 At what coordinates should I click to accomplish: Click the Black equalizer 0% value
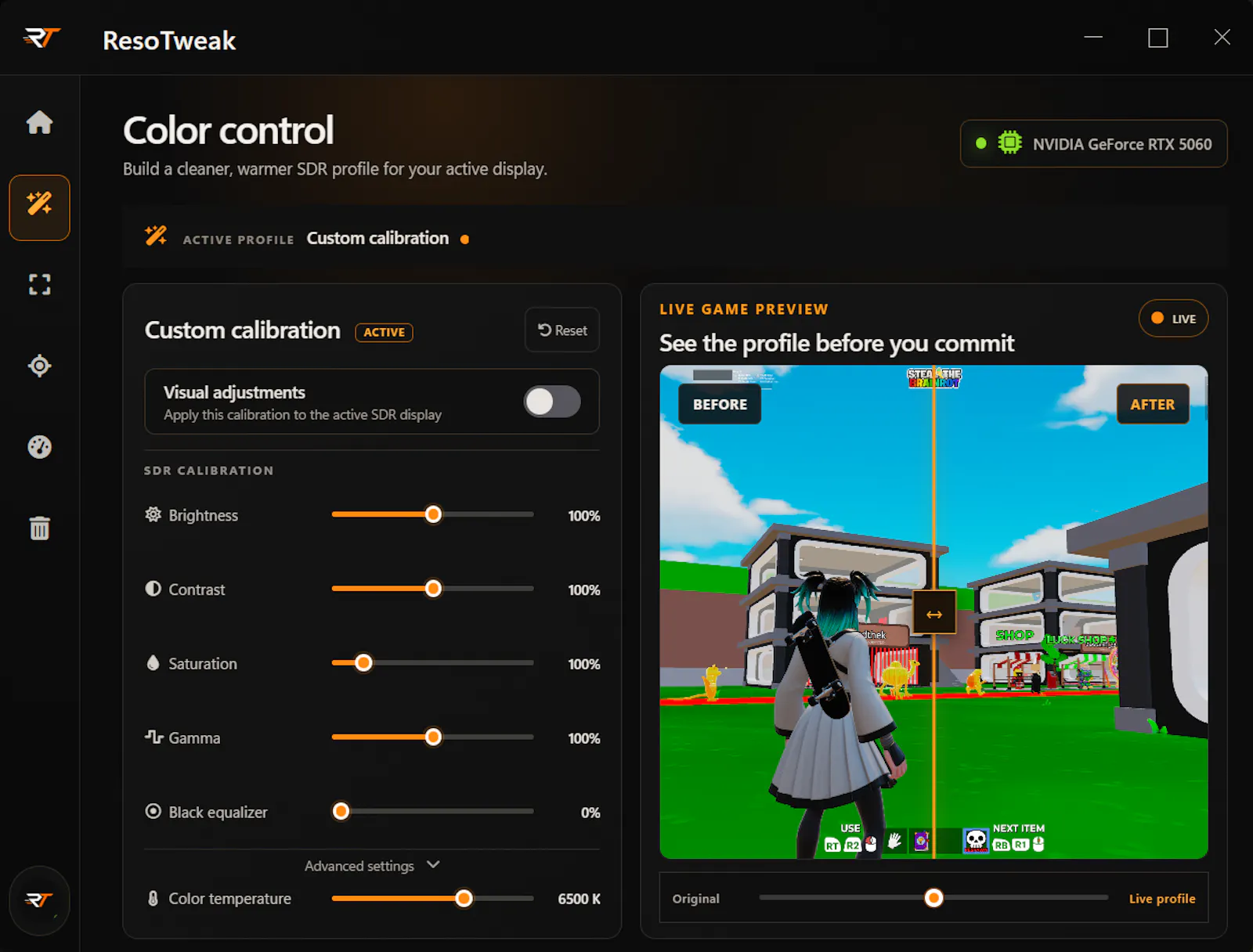click(x=590, y=813)
